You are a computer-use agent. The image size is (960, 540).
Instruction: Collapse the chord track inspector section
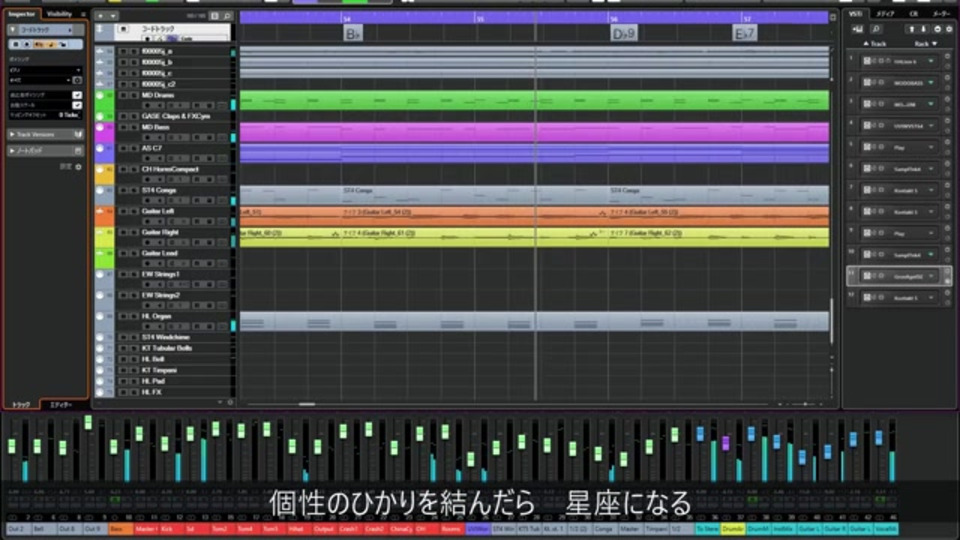(x=13, y=29)
